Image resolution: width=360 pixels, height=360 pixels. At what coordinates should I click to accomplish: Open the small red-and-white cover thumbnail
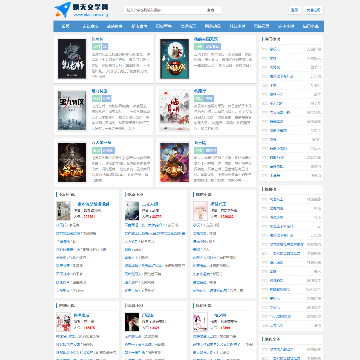coord(63,322)
